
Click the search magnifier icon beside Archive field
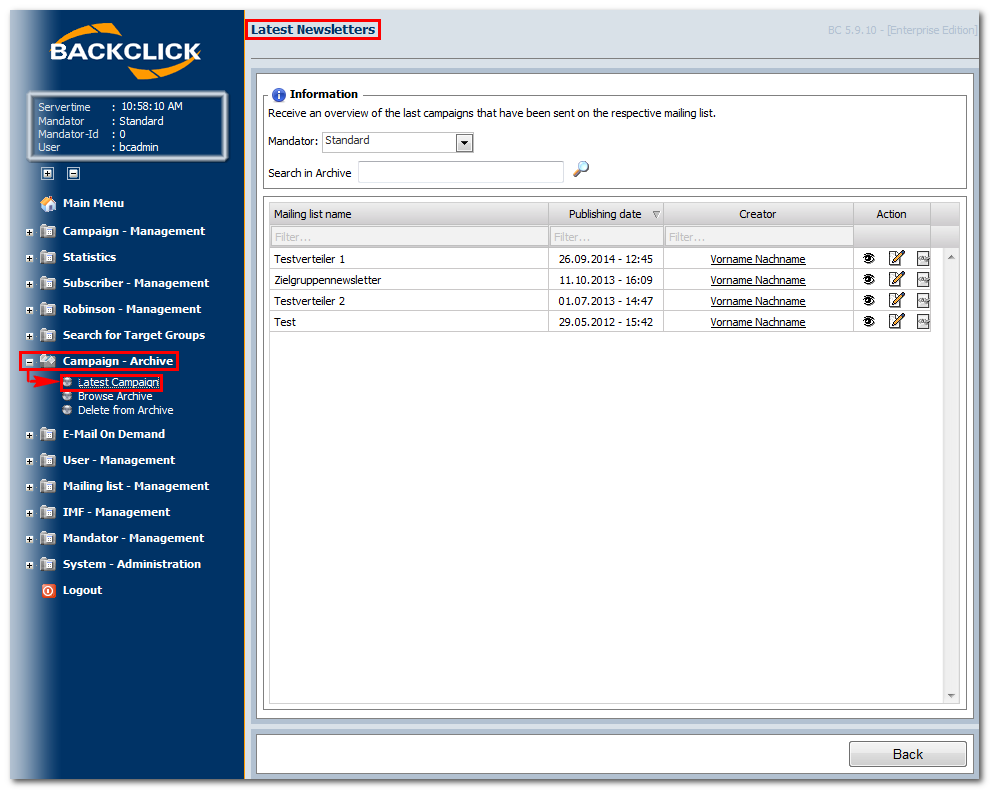581,169
